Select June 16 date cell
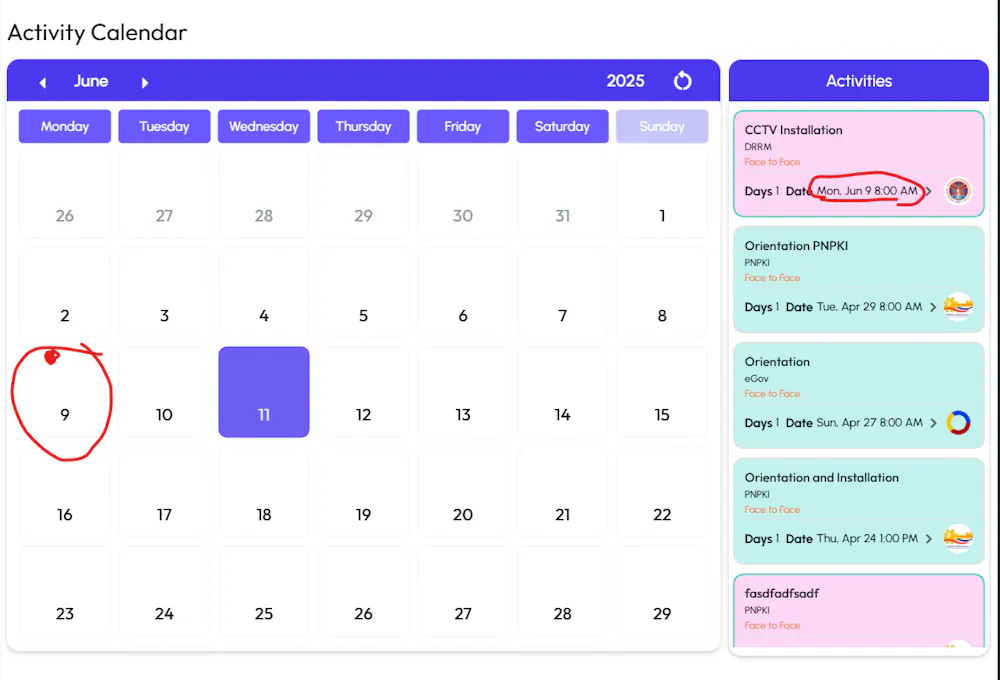This screenshot has width=1000, height=680. pyautogui.click(x=64, y=491)
